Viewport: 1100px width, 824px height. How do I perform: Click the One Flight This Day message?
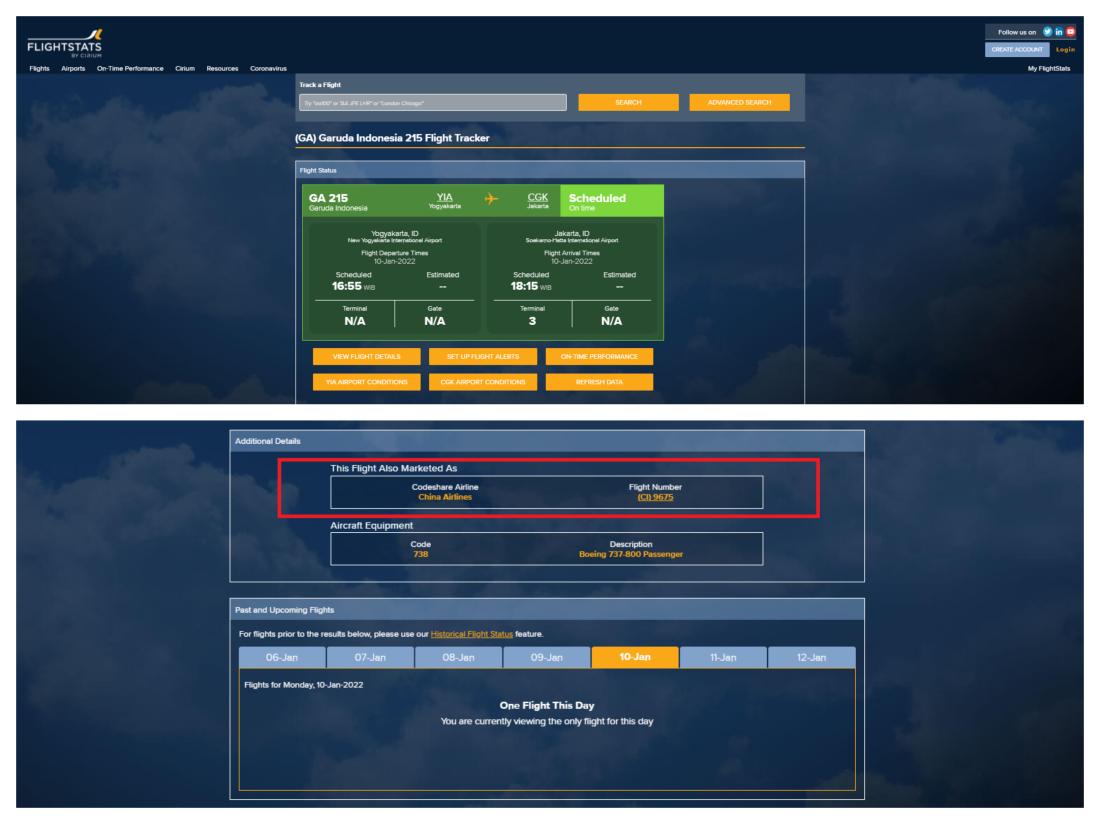(x=546, y=705)
